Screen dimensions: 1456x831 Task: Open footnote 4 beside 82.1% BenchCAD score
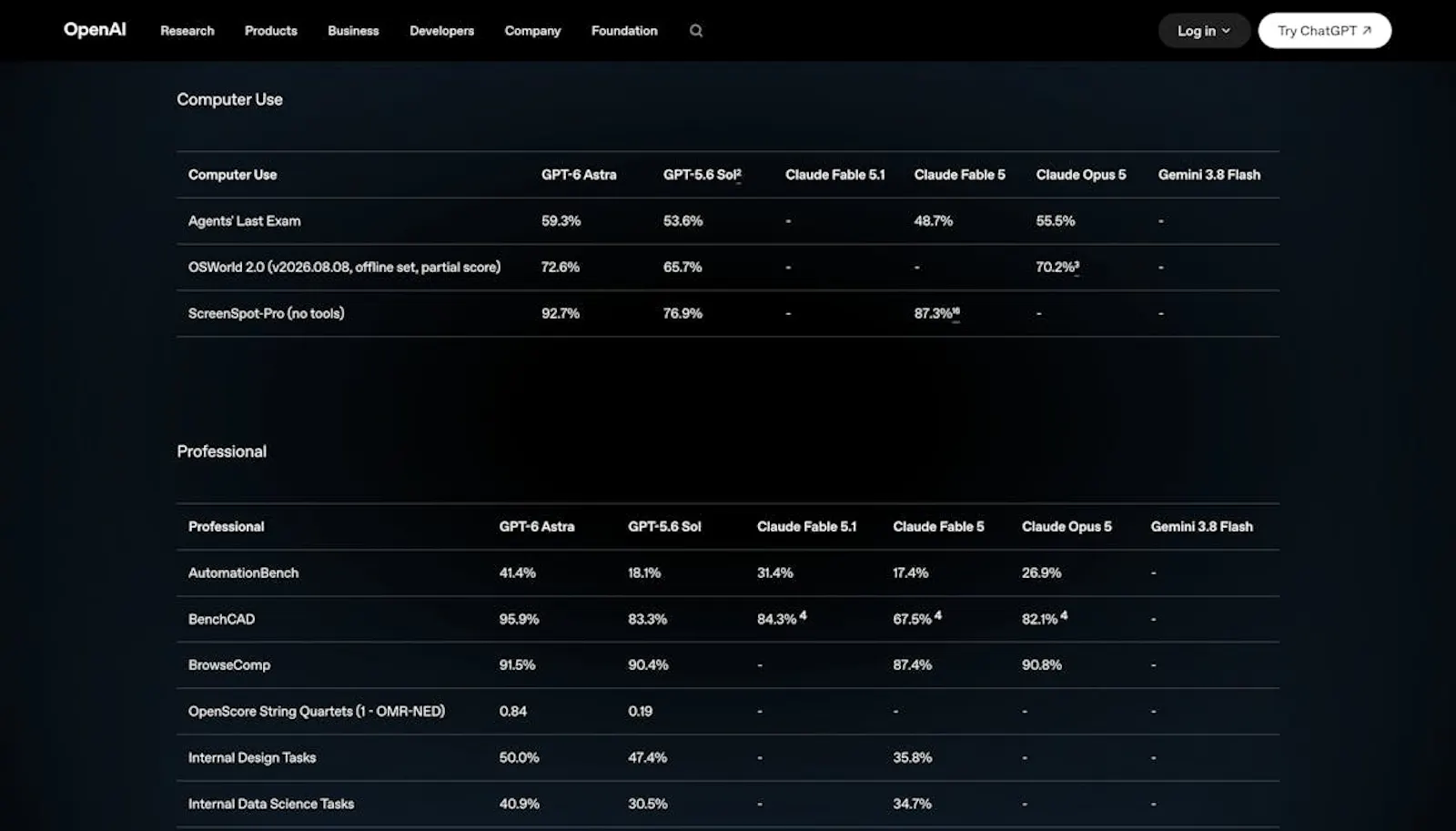1064,616
